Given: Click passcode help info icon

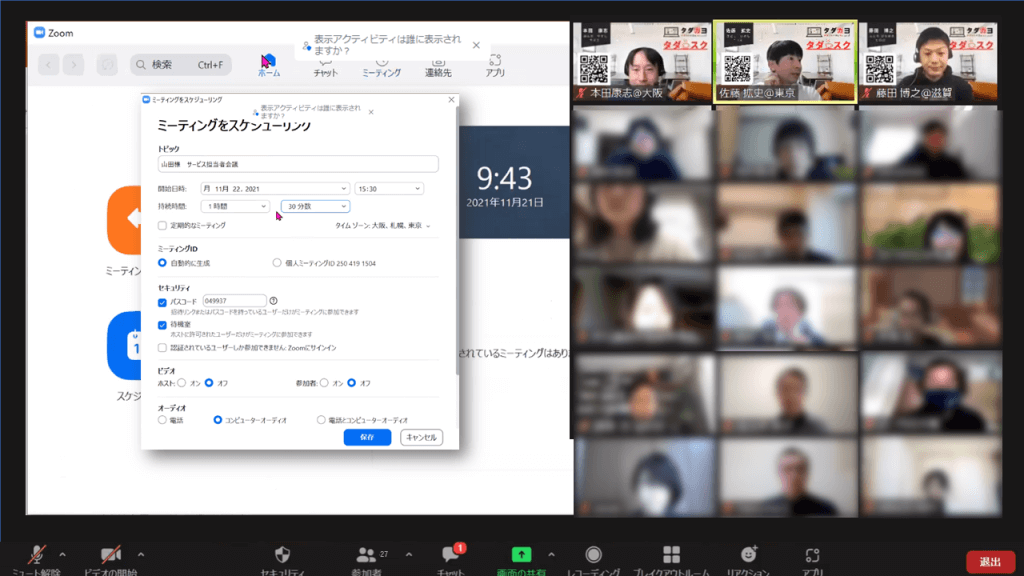Looking at the screenshot, I should [274, 301].
